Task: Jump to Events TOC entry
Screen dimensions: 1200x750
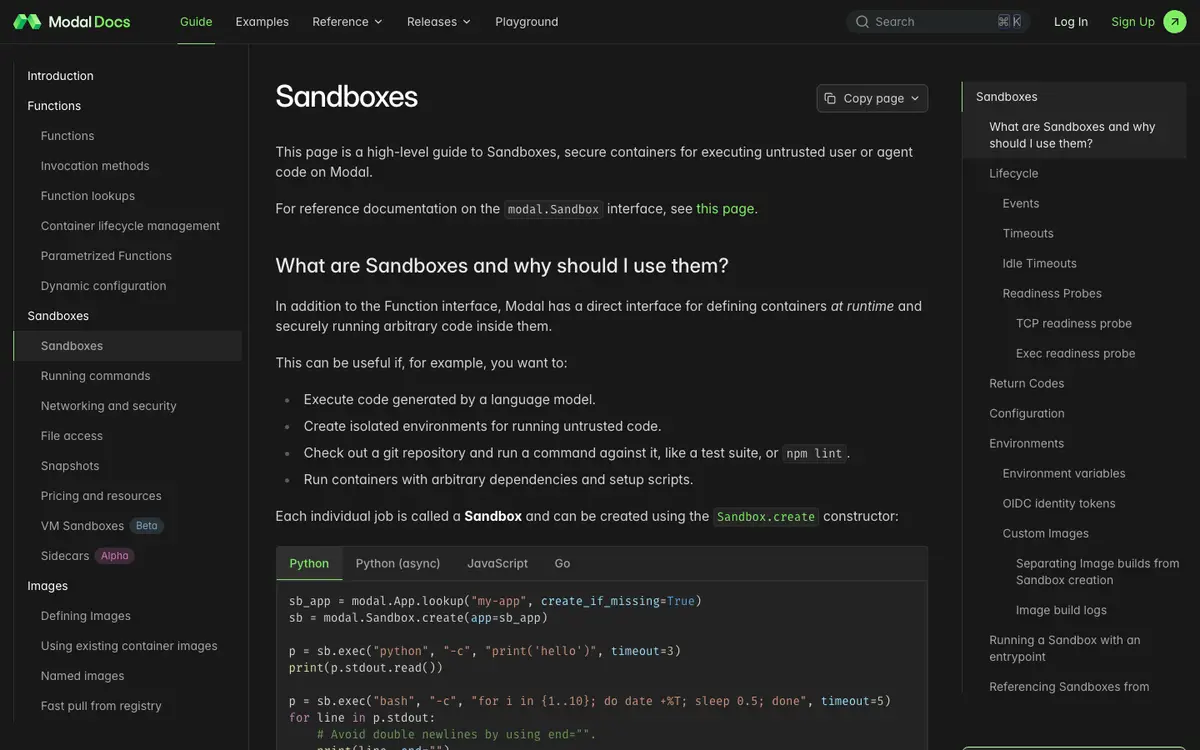Action: 1021,203
